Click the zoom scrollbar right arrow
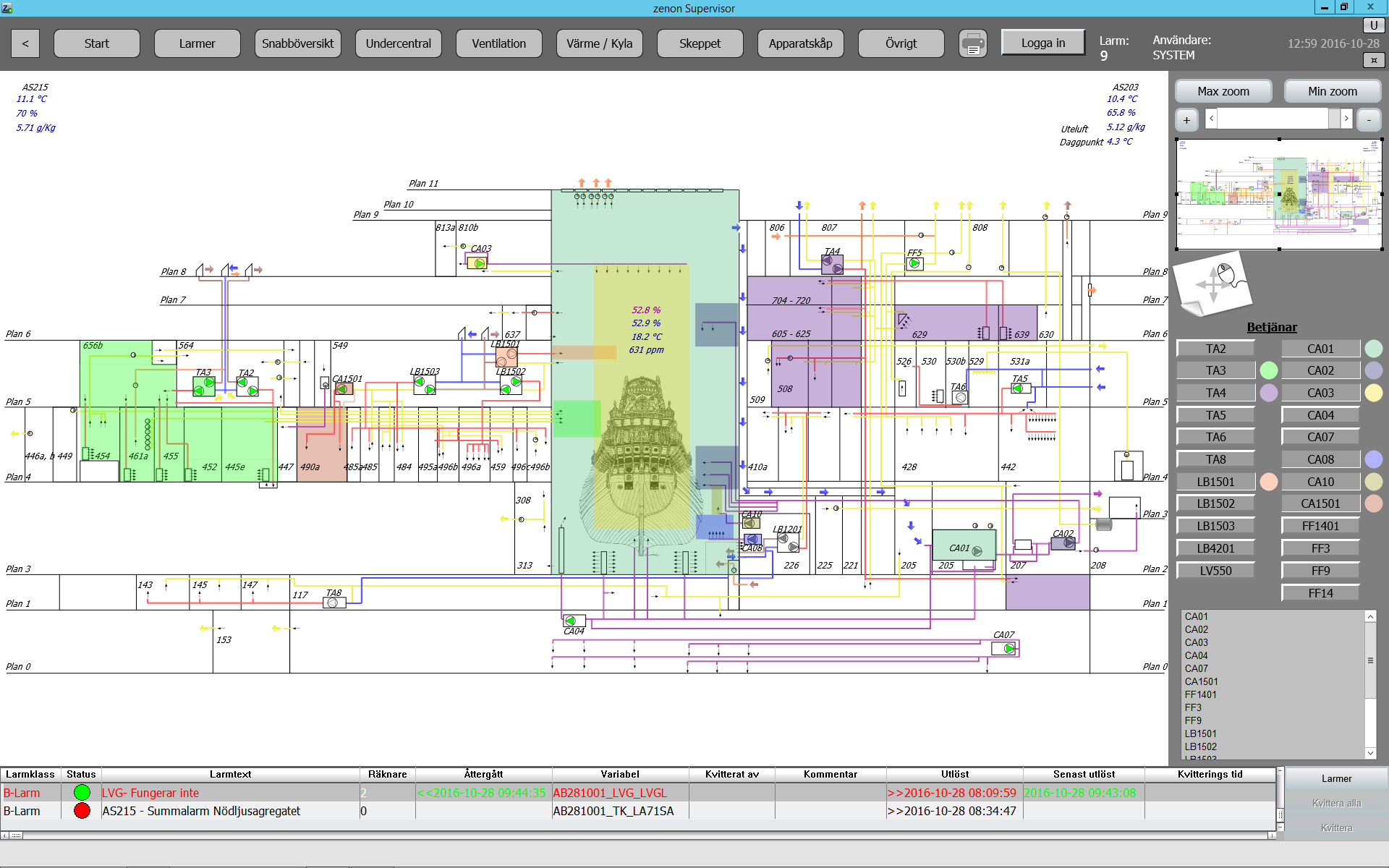The height and width of the screenshot is (868, 1389). click(x=1346, y=119)
